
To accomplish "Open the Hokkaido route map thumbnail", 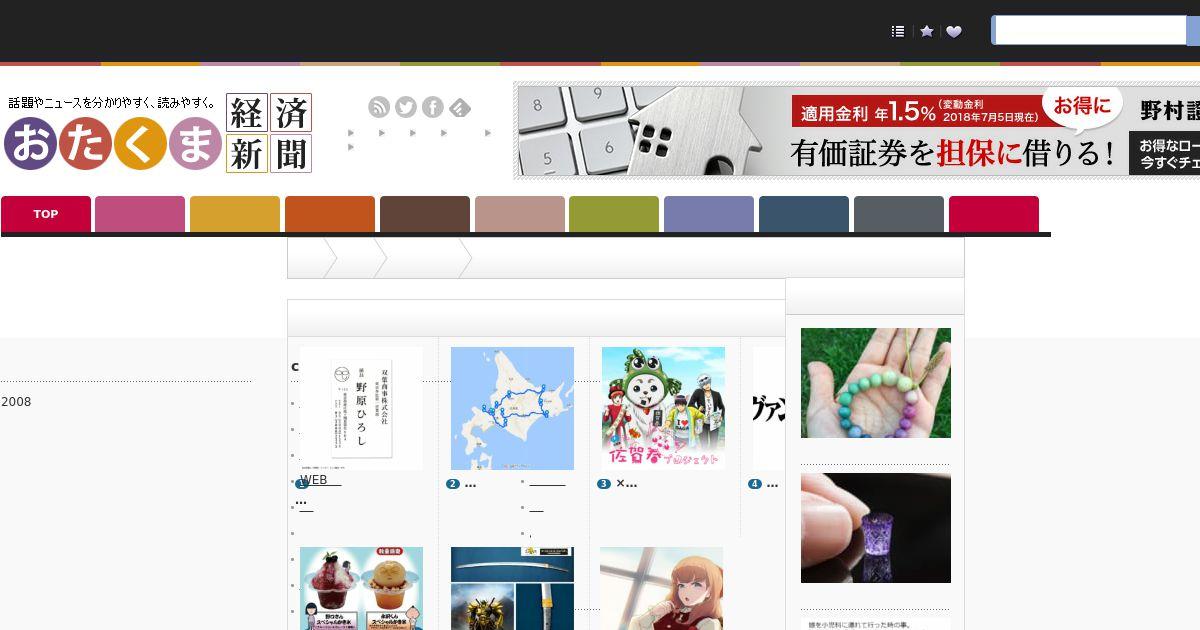I will click(512, 408).
